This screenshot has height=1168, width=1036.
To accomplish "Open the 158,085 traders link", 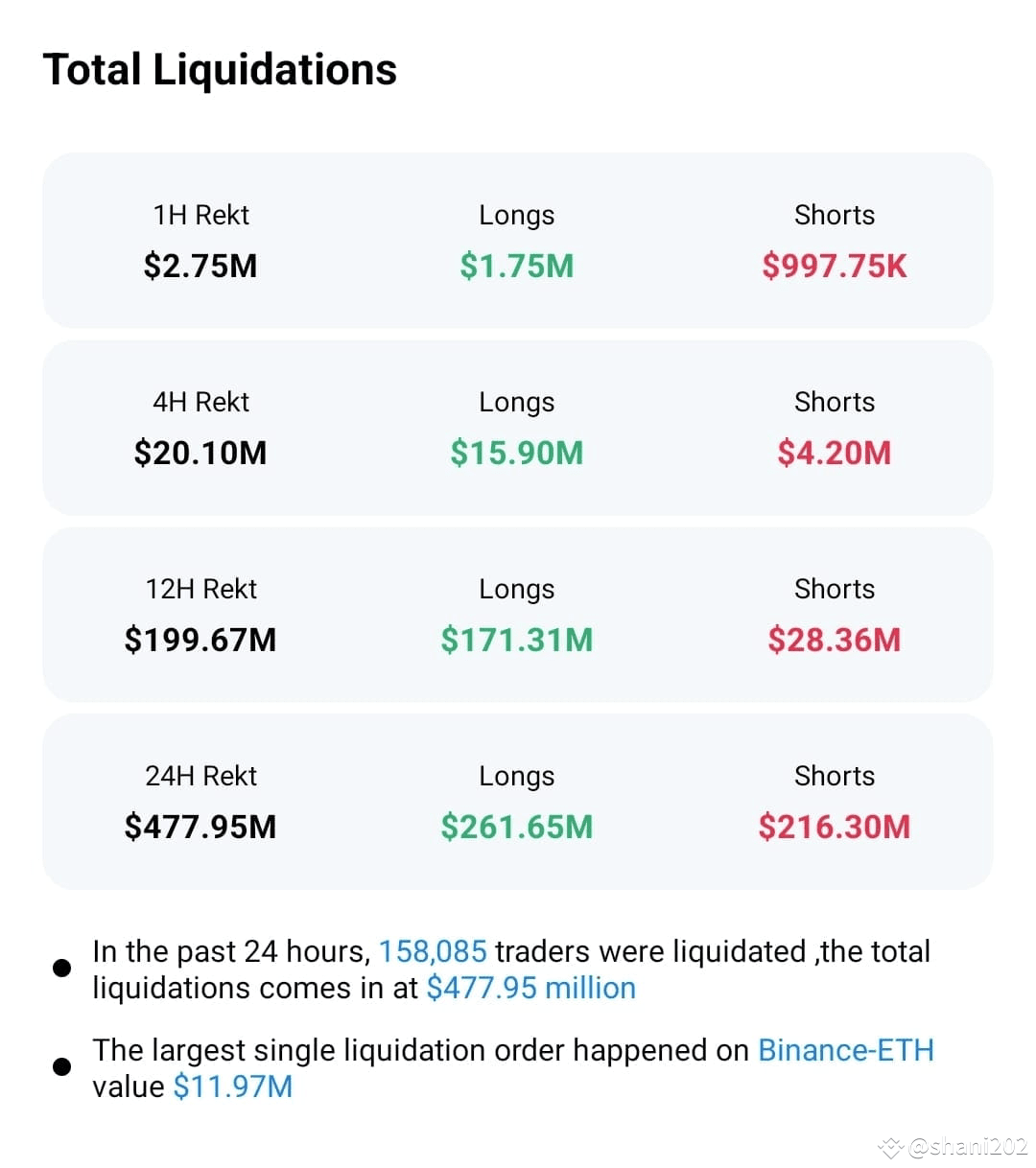I will pyautogui.click(x=433, y=951).
